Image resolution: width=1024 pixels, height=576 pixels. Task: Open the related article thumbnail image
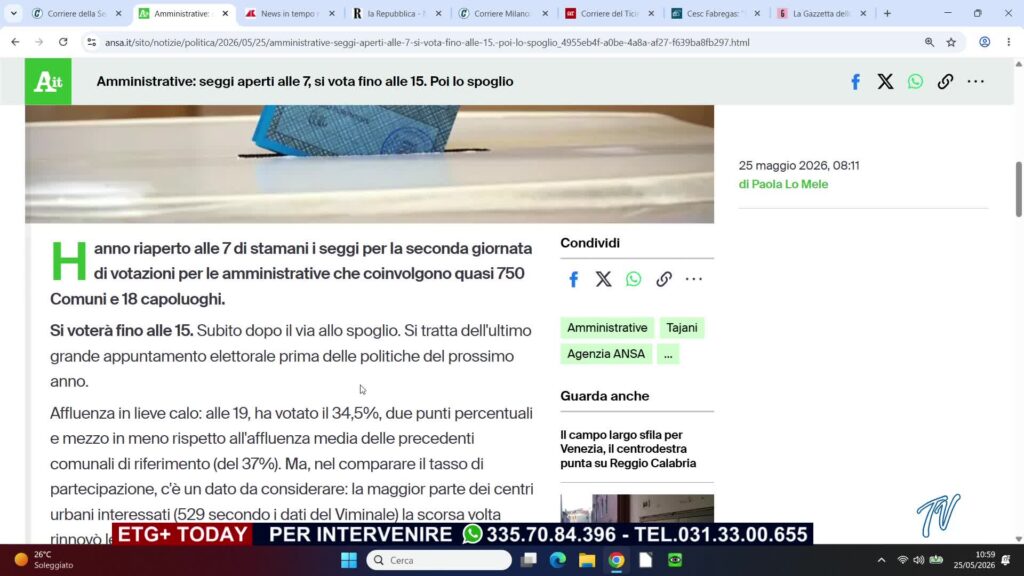pos(637,509)
